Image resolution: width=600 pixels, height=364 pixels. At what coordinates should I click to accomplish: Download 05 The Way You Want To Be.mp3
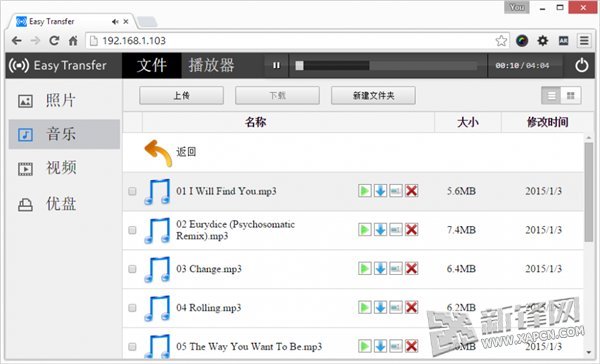coord(380,346)
